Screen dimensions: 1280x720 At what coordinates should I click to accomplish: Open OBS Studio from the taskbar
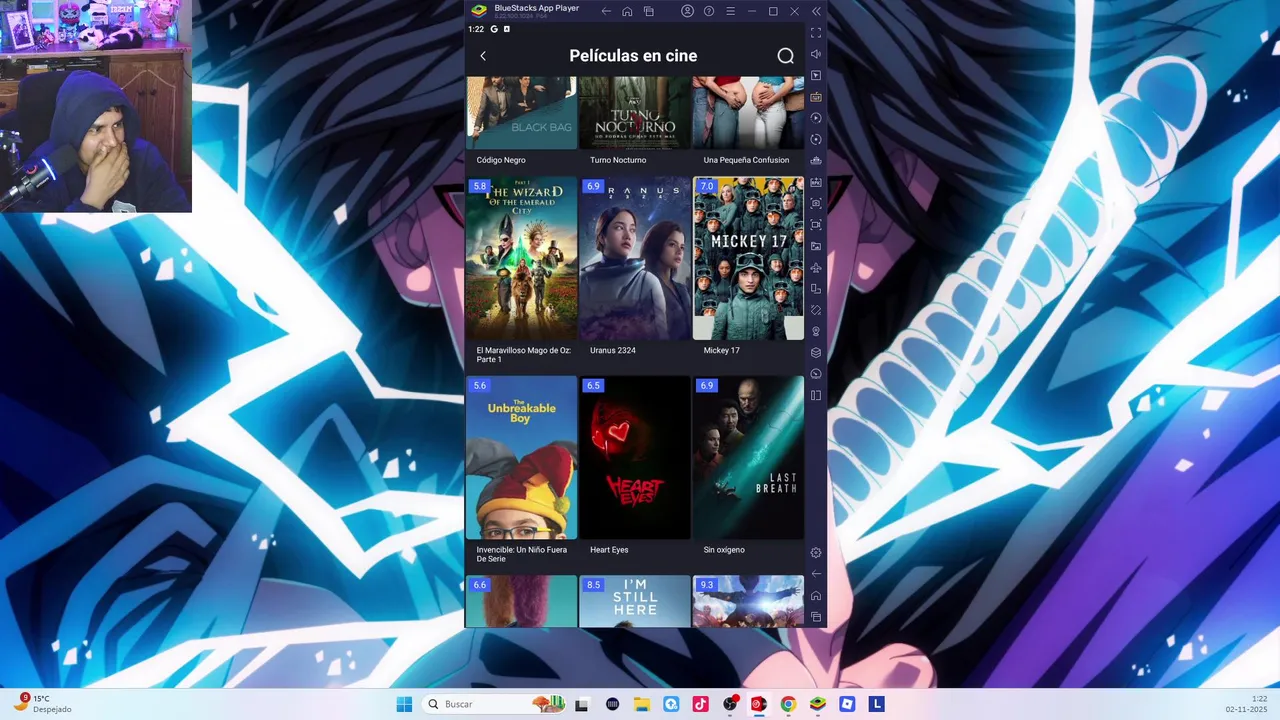tap(730, 704)
